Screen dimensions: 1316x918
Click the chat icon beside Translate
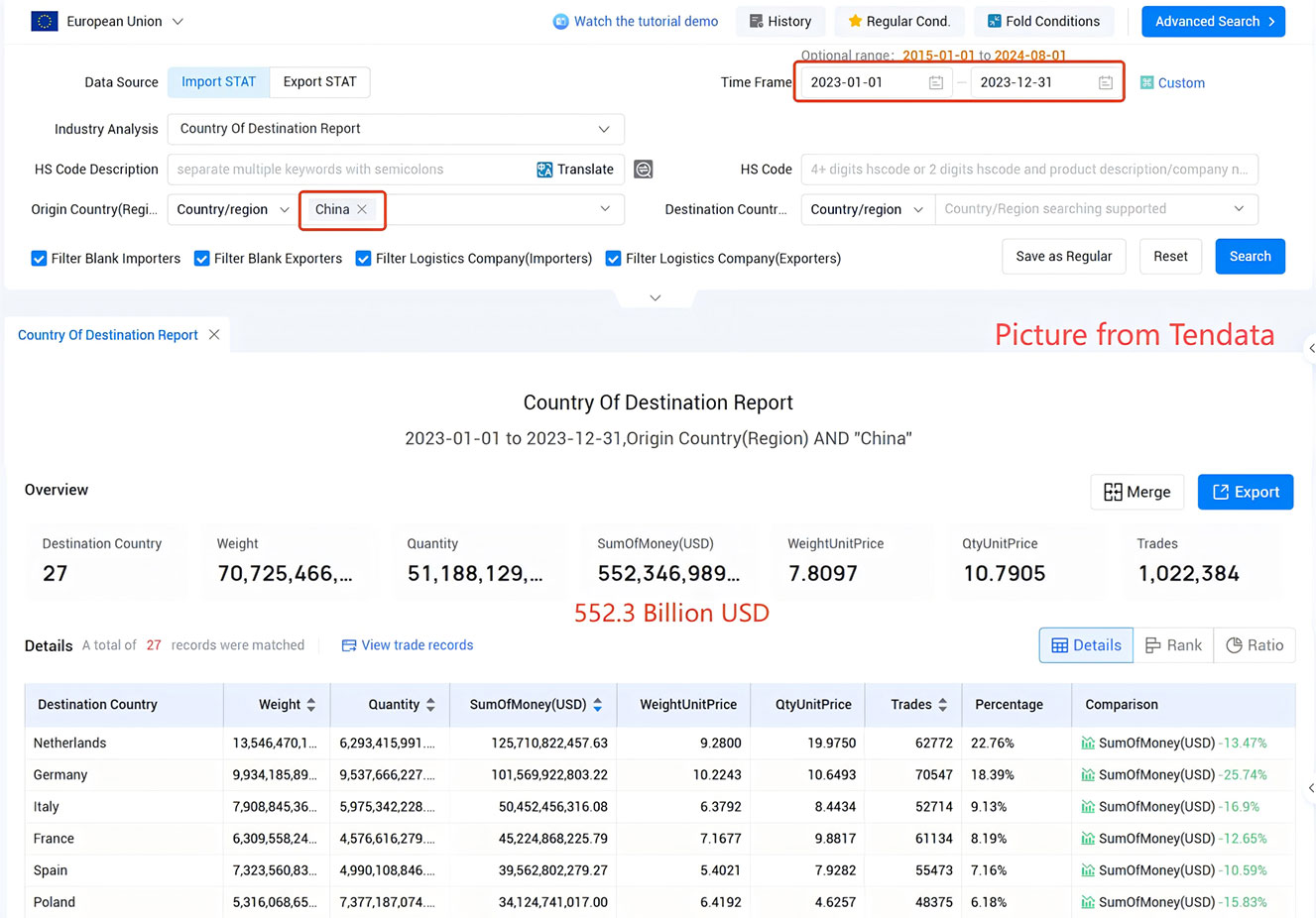(x=644, y=170)
